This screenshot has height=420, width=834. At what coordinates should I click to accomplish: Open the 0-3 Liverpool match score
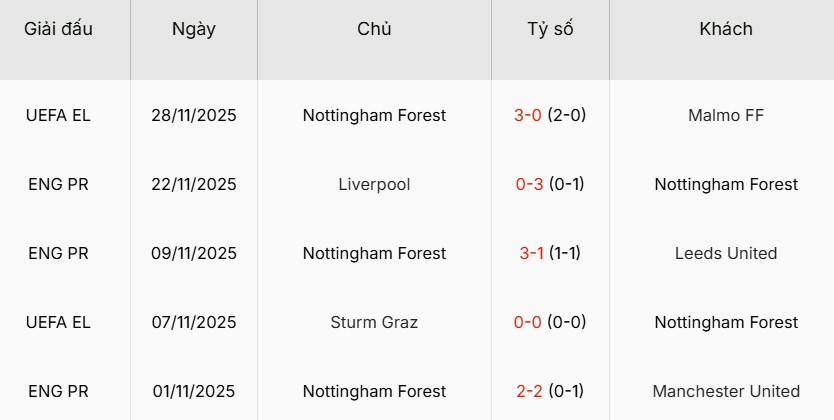tap(528, 184)
